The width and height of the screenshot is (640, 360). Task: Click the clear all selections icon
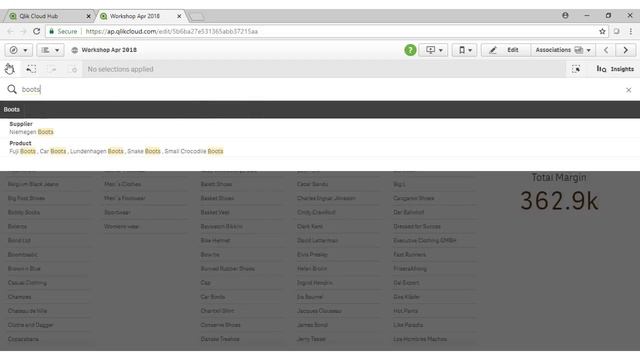pyautogui.click(x=74, y=69)
